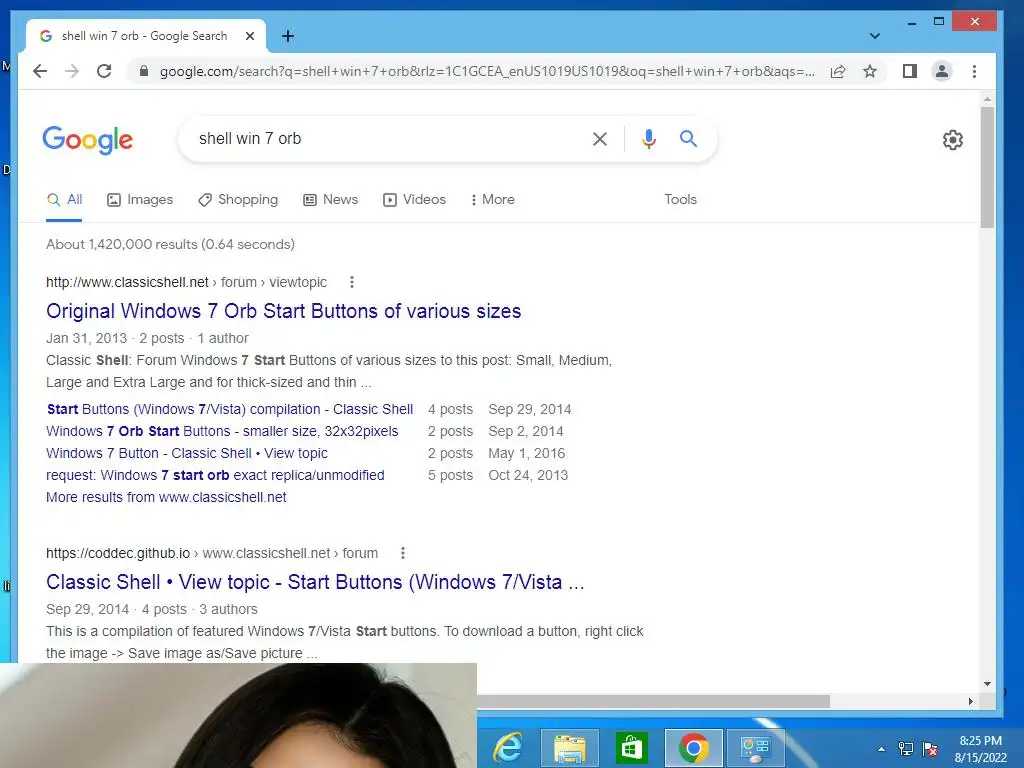Open Google quick settings gear
This screenshot has height=768, width=1024.
(953, 140)
